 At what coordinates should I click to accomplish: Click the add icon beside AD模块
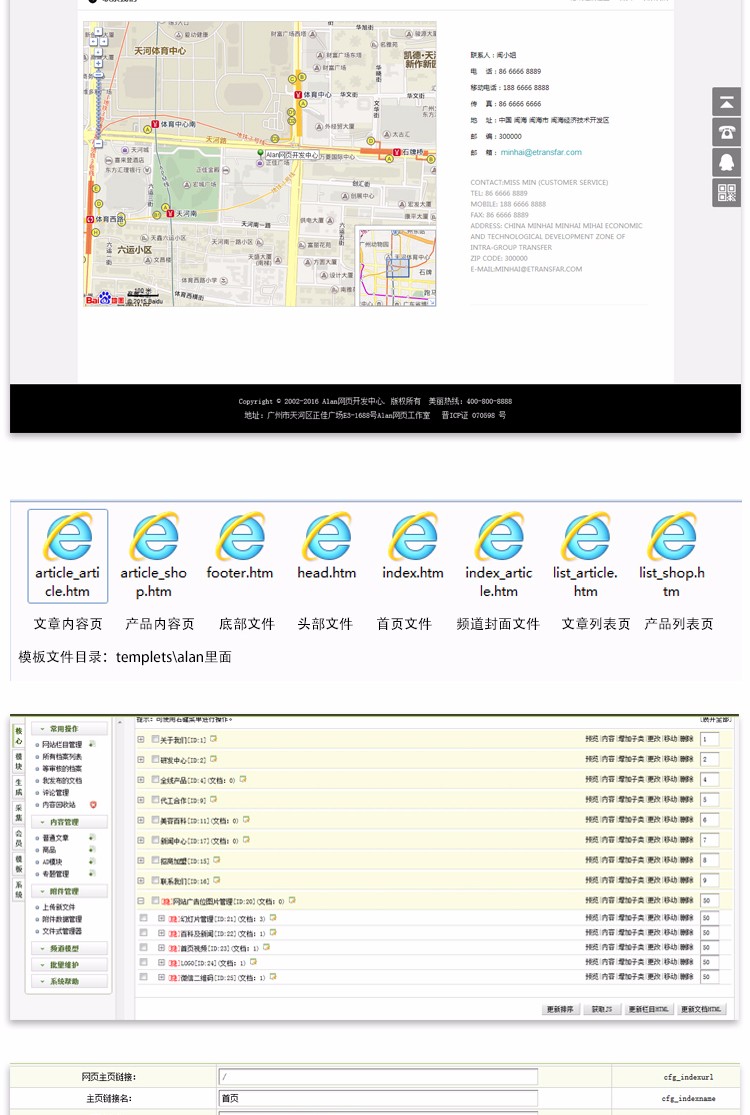(x=92, y=862)
